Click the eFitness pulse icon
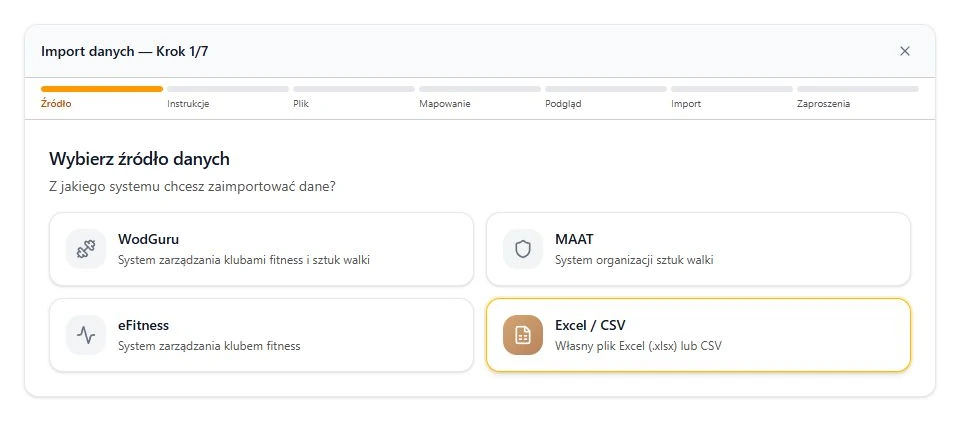Image resolution: width=960 pixels, height=421 pixels. coord(86,335)
